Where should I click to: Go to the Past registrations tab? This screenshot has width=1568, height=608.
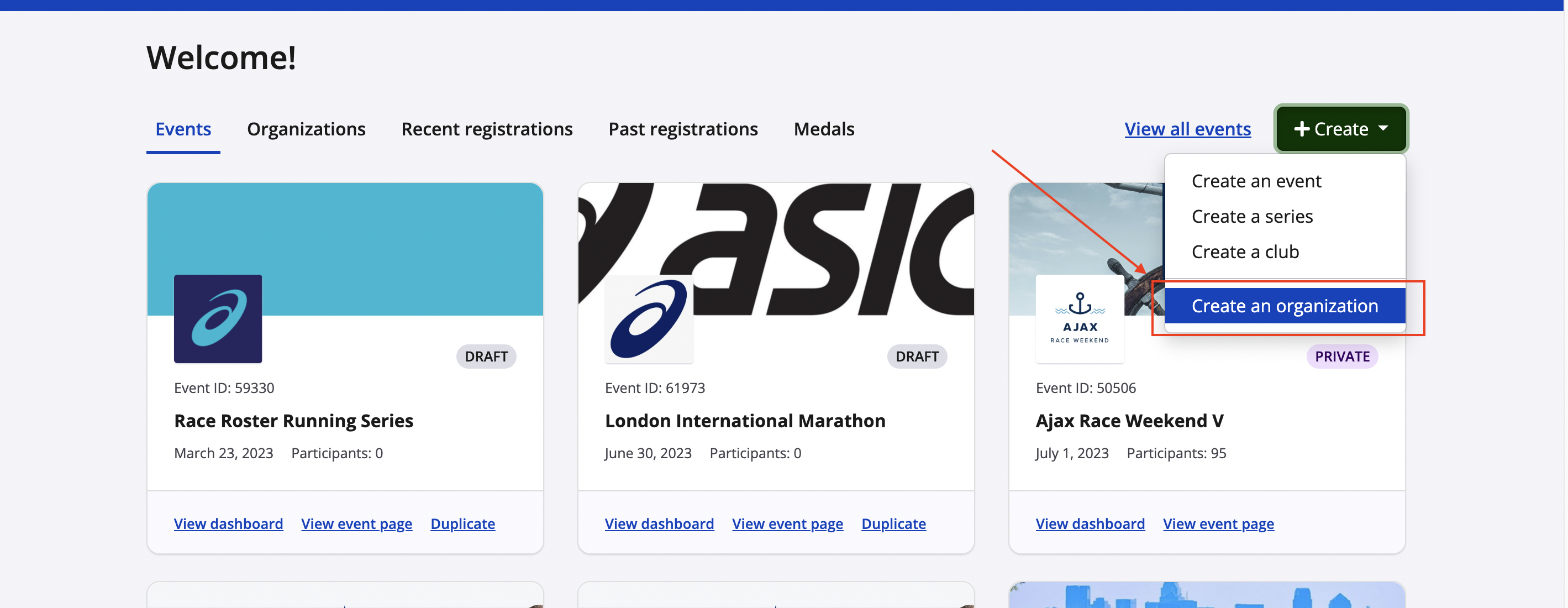683,129
